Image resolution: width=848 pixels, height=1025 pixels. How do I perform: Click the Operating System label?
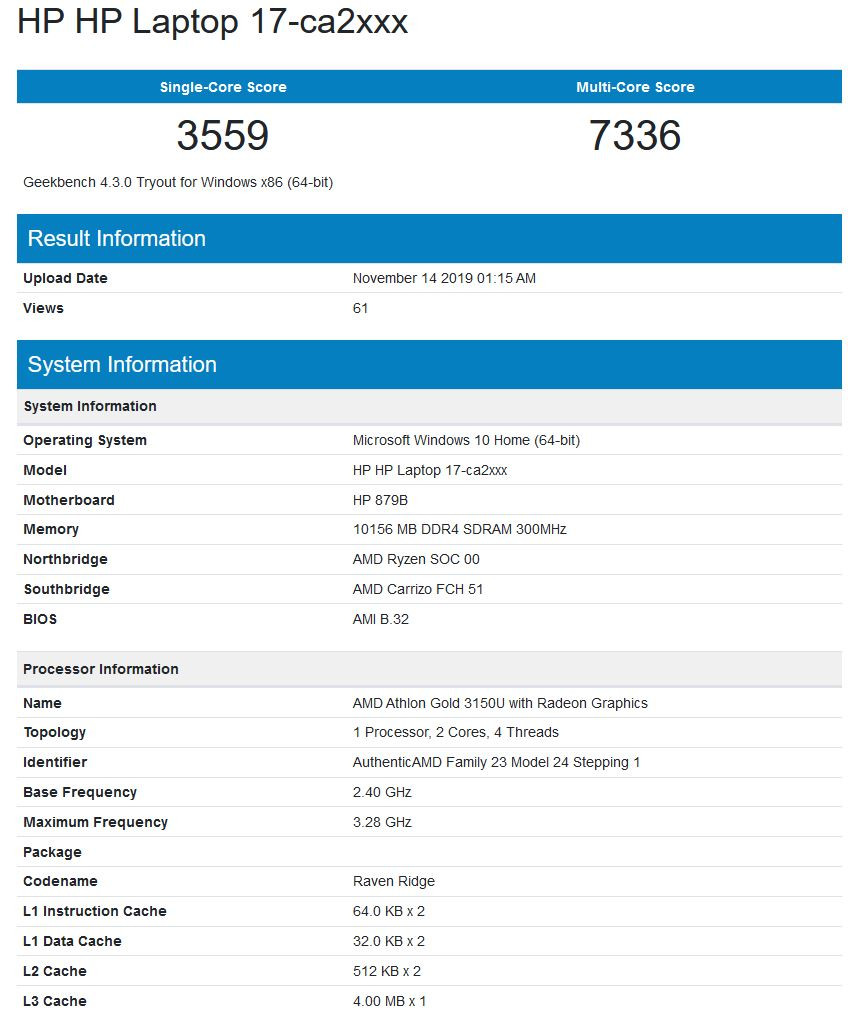point(85,440)
